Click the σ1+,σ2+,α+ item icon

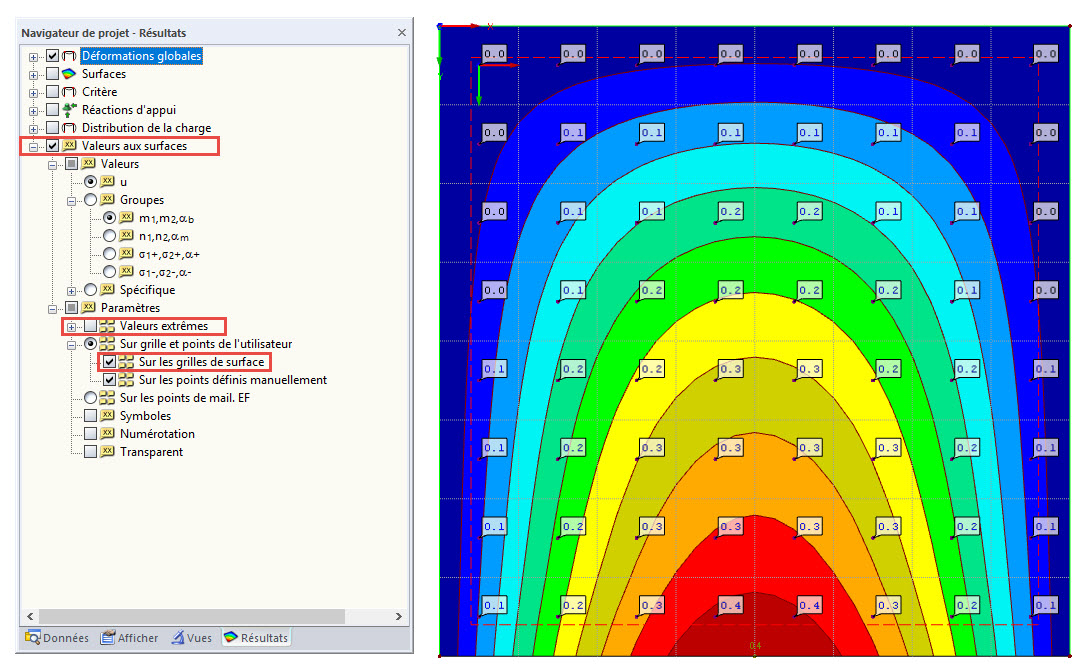point(126,253)
